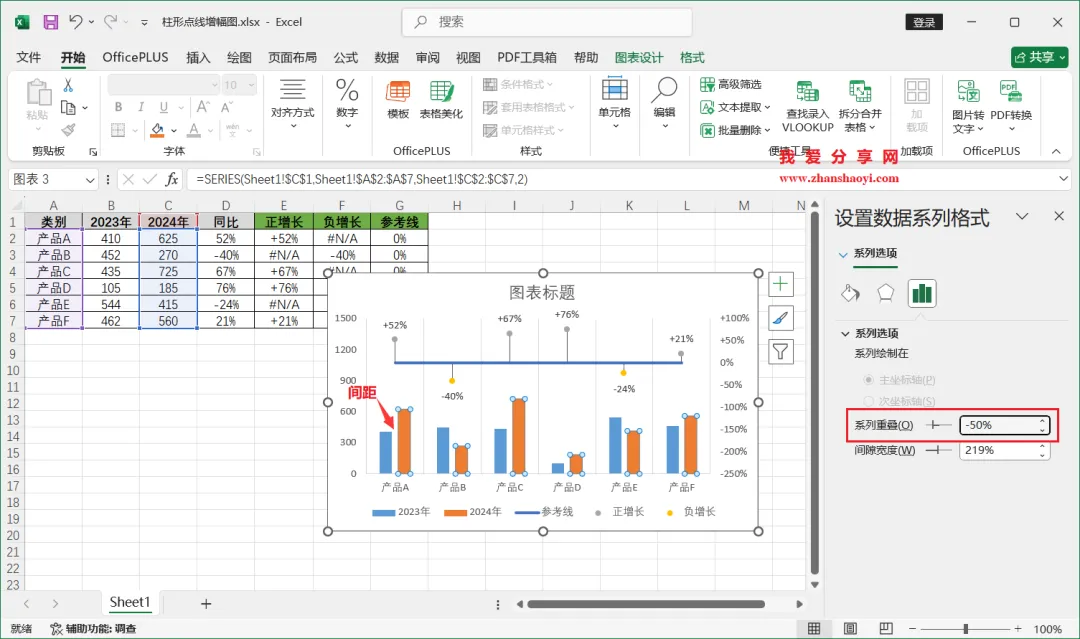
Task: Select the Fill & Line paint bucket tab
Action: pos(851,293)
